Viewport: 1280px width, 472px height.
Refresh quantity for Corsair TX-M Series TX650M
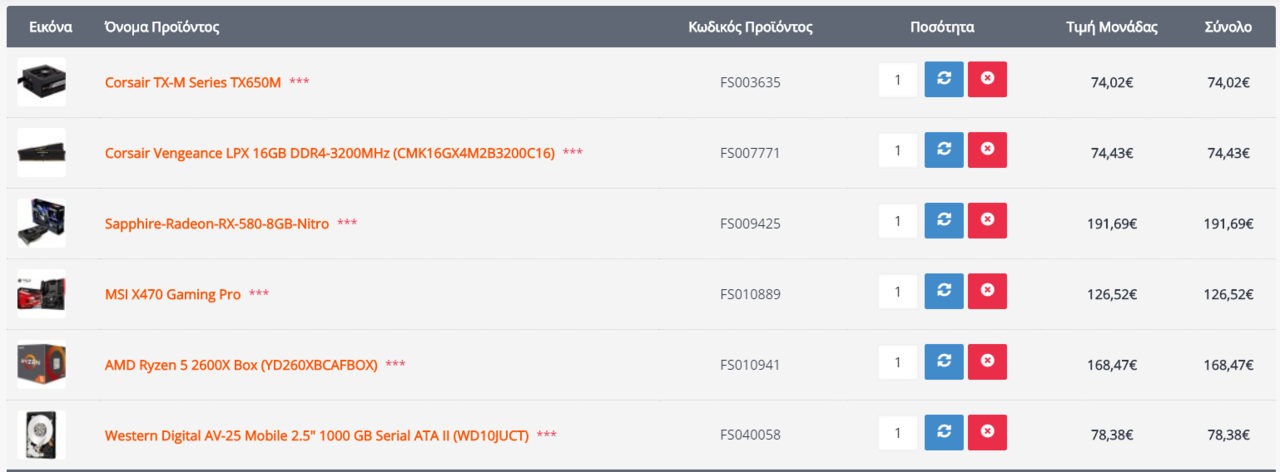click(x=944, y=80)
